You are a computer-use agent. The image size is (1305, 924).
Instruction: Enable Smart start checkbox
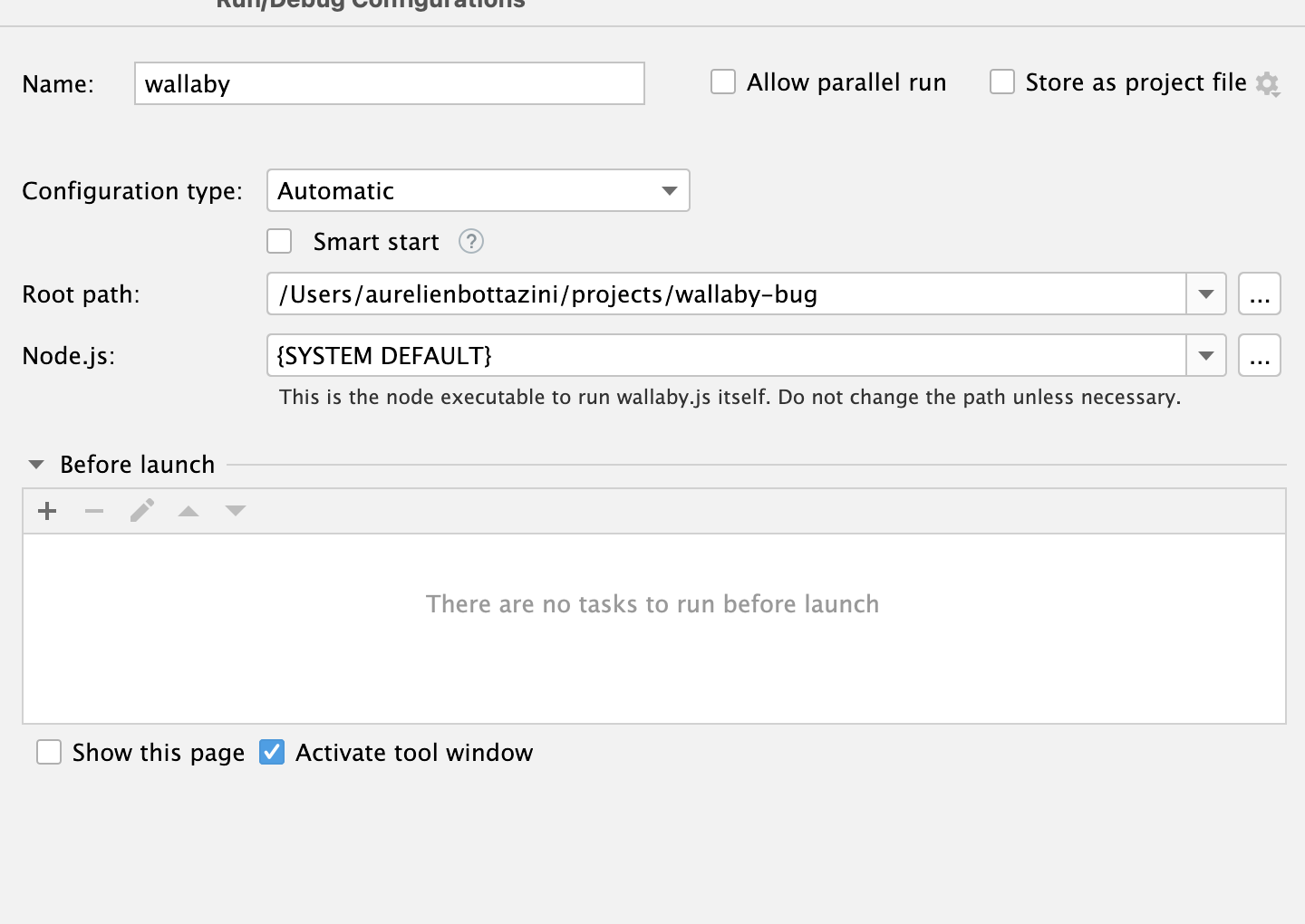pyautogui.click(x=279, y=242)
